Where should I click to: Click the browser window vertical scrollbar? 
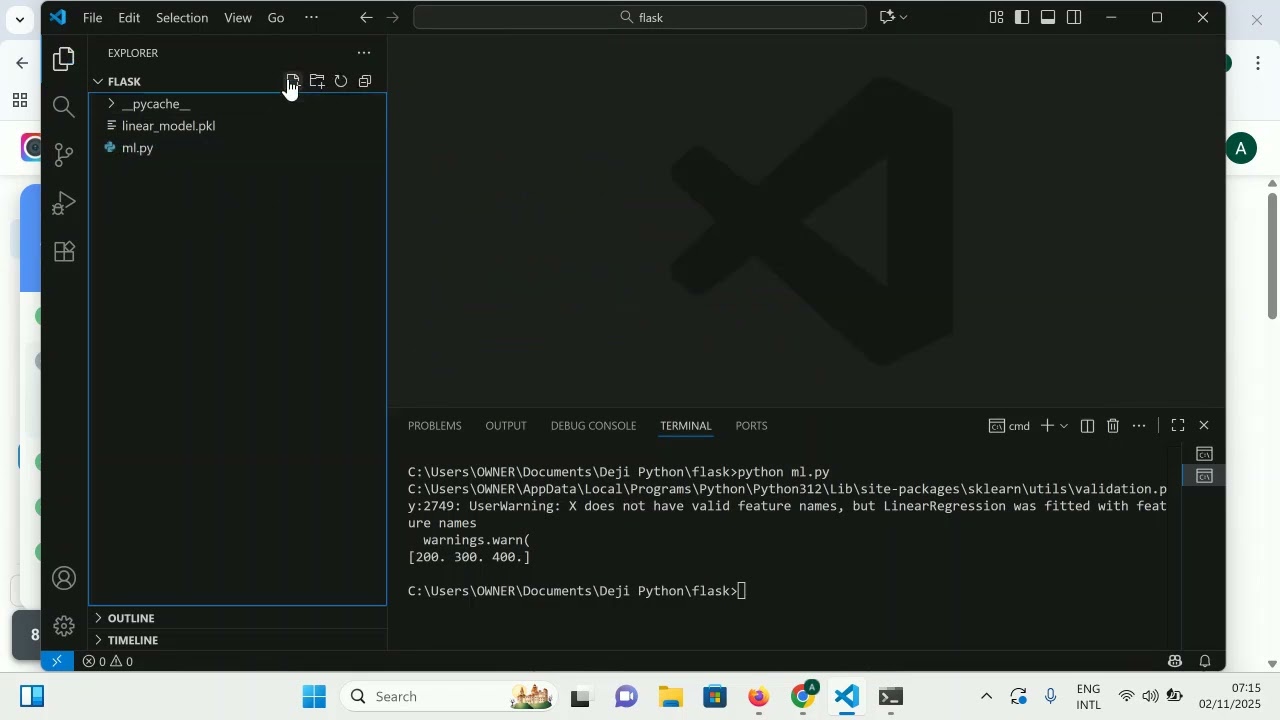[1272, 256]
